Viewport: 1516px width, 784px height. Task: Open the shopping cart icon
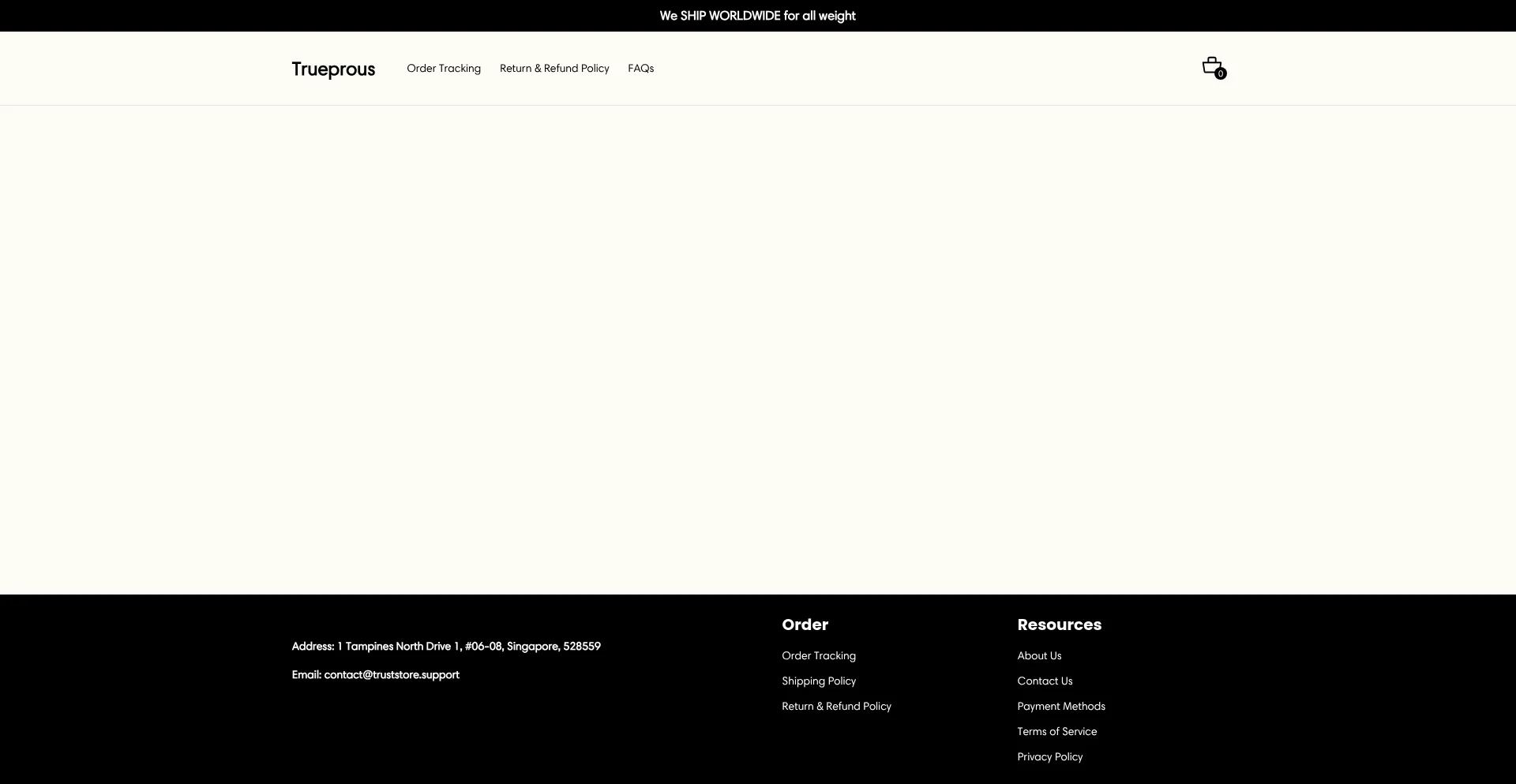pos(1210,66)
